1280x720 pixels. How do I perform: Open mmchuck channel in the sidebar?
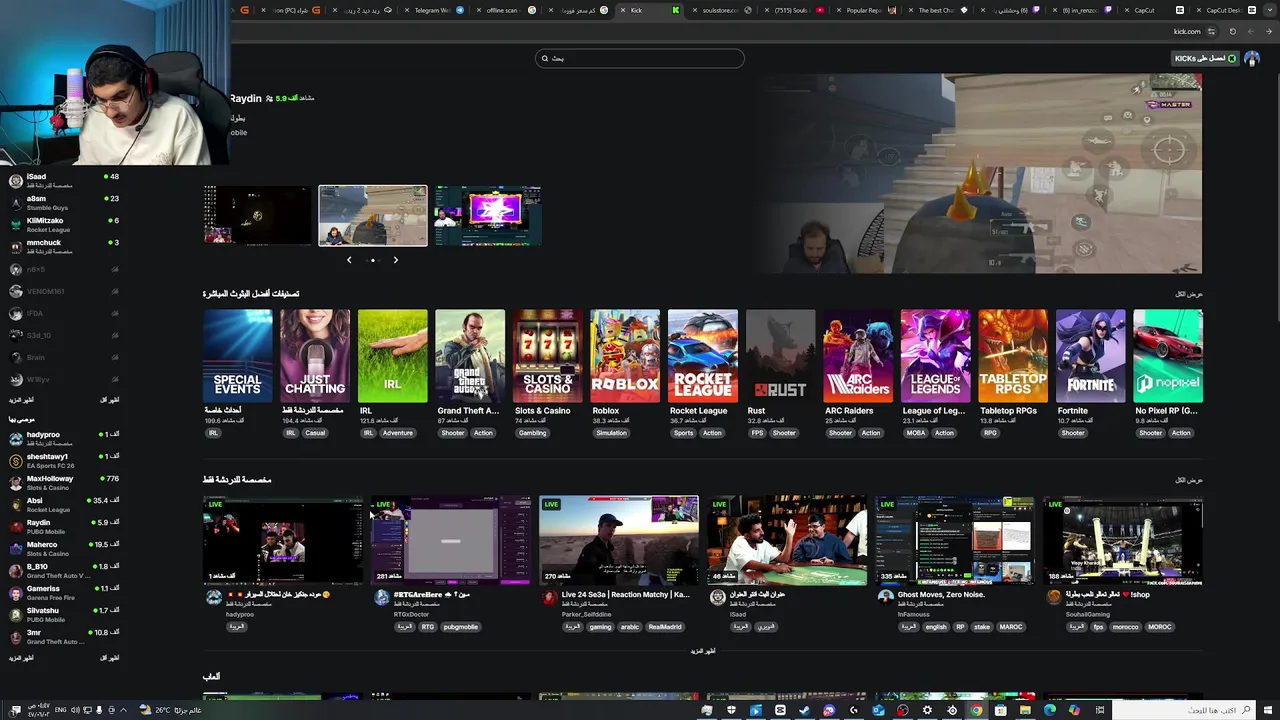point(62,247)
